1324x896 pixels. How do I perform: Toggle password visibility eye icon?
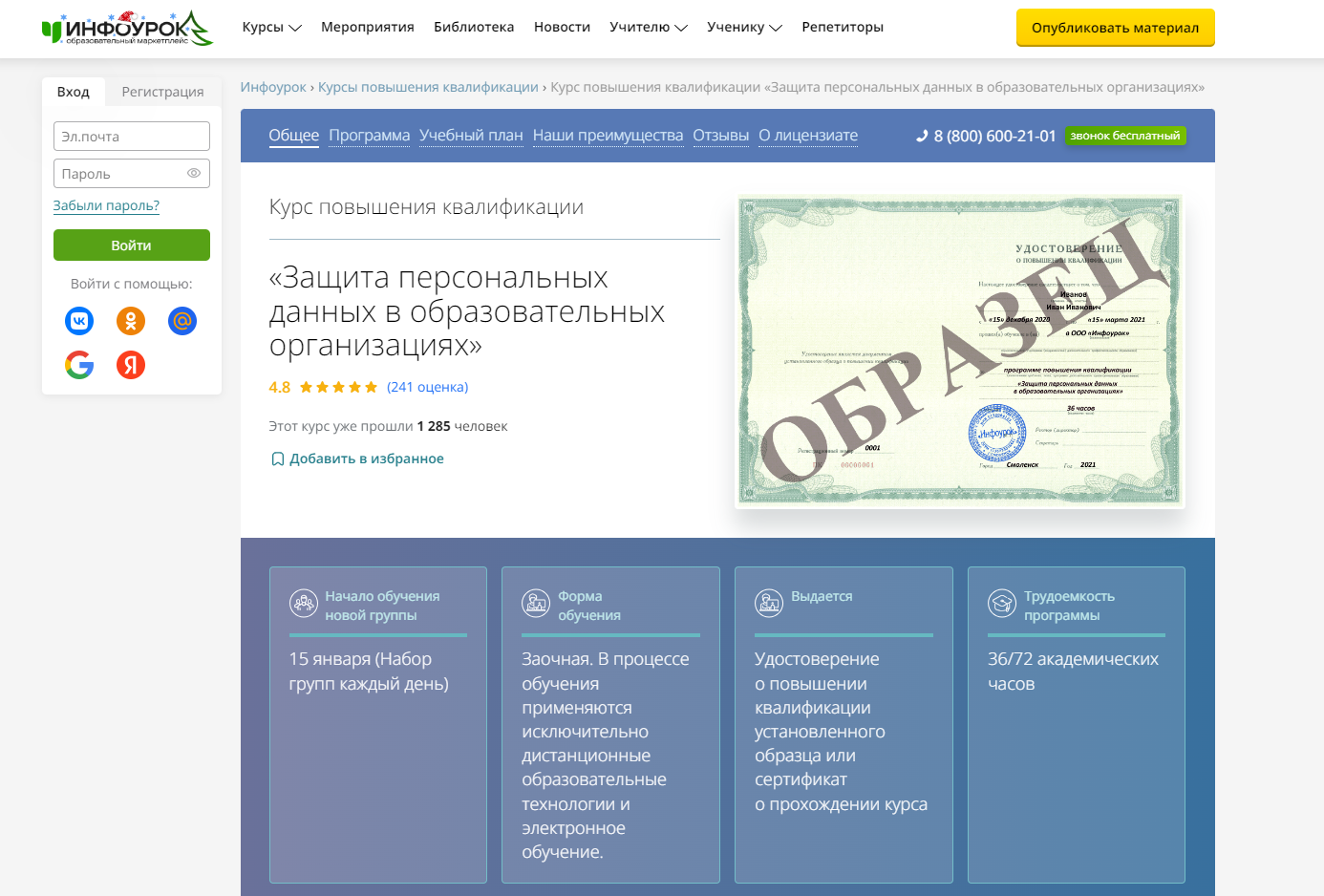194,173
